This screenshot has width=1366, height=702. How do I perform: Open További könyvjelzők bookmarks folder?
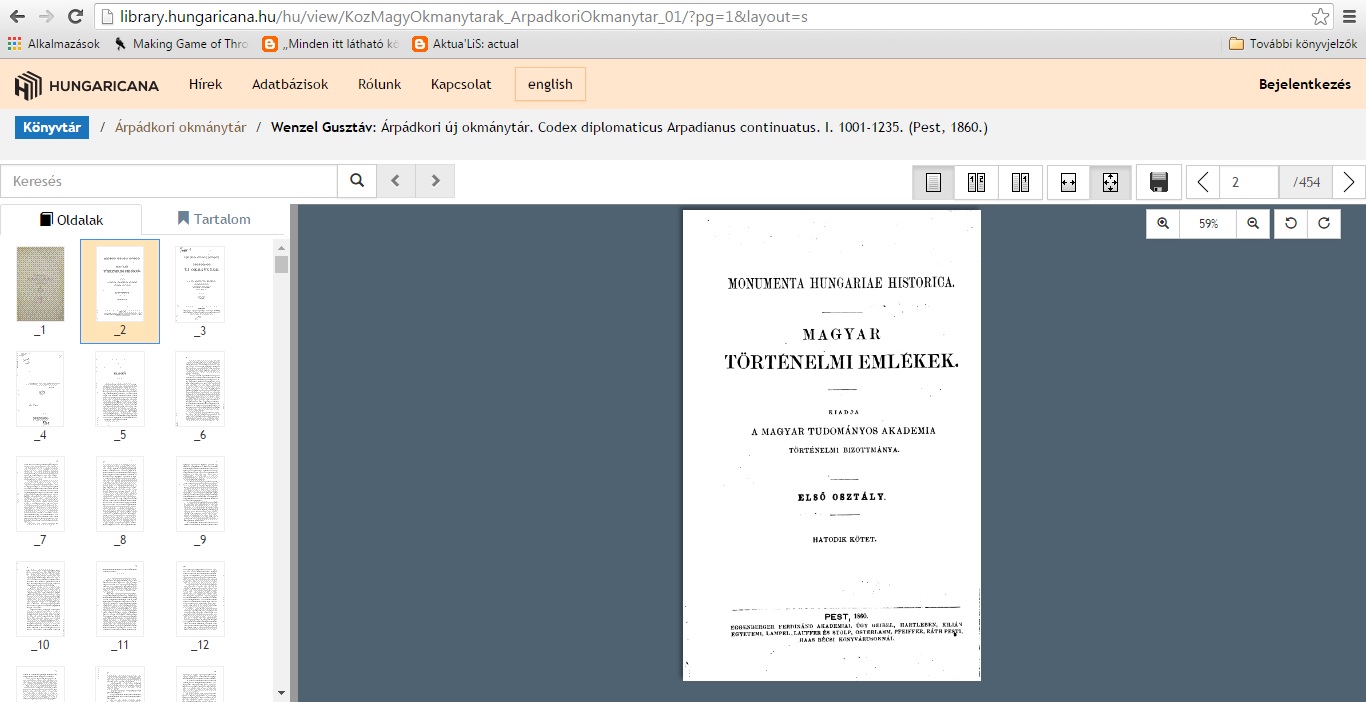coord(1293,44)
